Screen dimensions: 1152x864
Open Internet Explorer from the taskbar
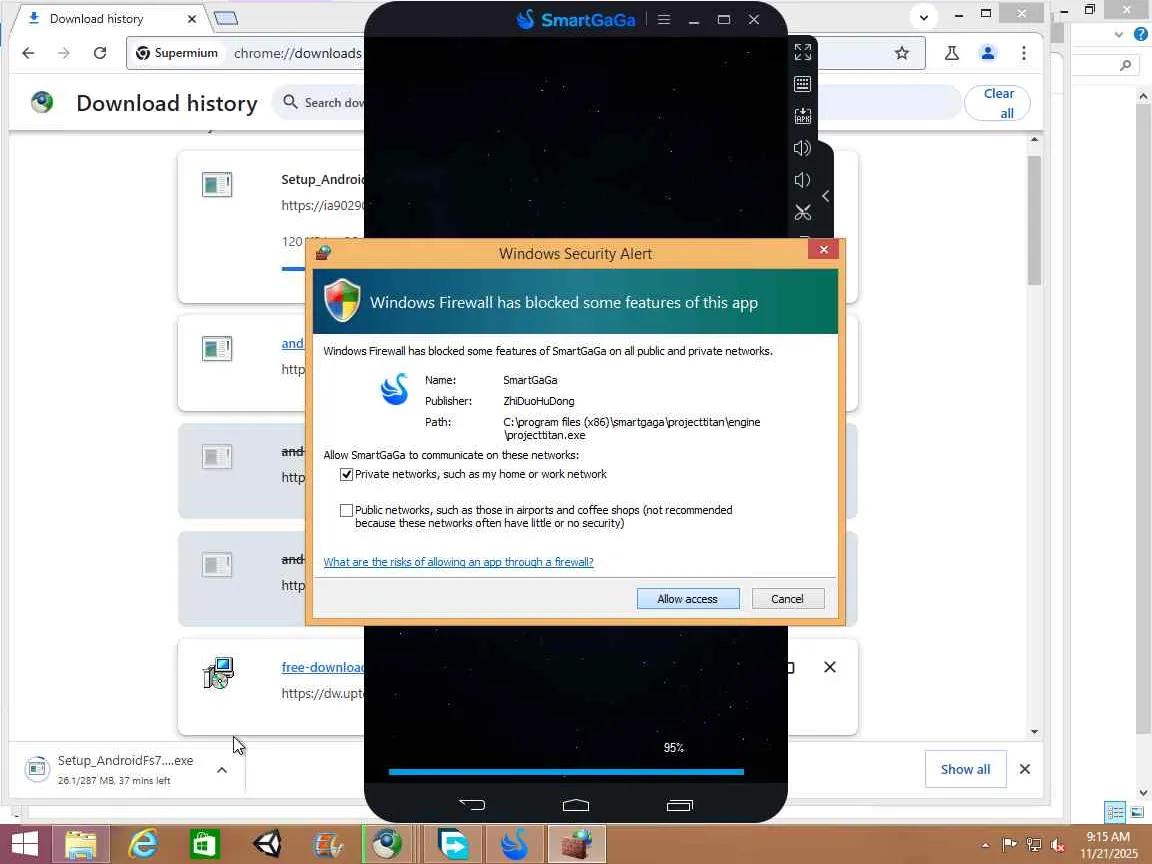point(143,844)
